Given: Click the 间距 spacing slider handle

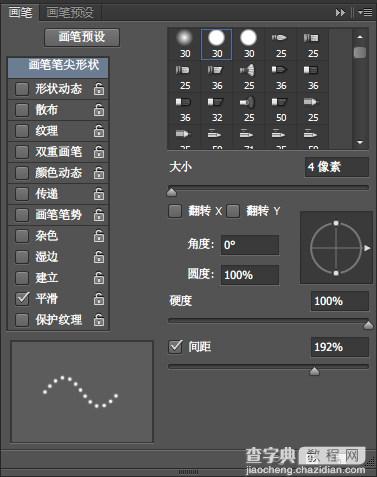Looking at the screenshot, I should click(x=314, y=371).
